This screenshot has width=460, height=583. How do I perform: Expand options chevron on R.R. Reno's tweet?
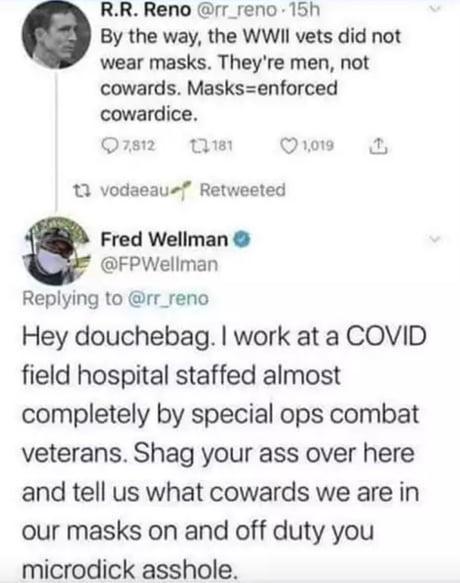[x=434, y=10]
